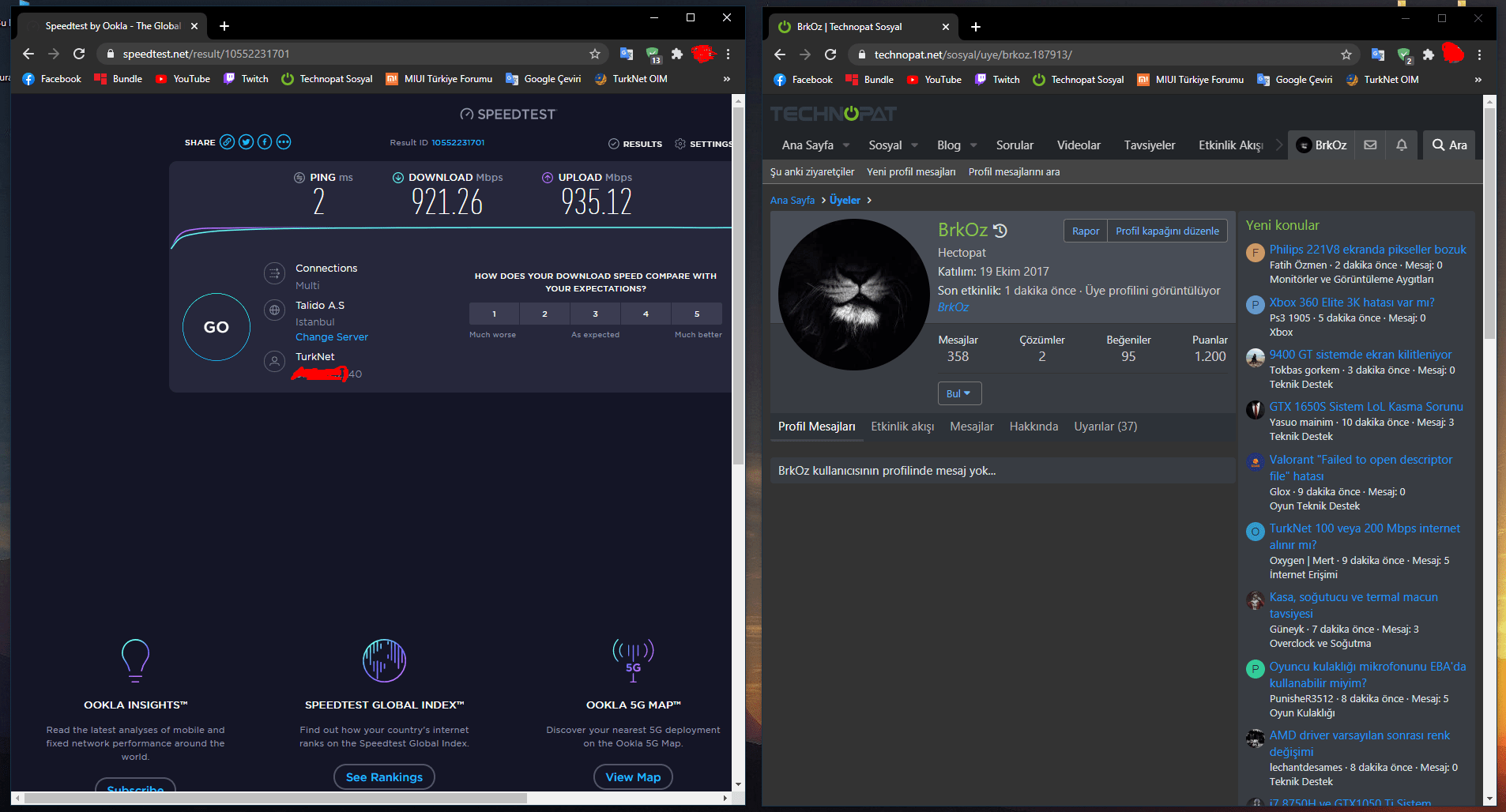This screenshot has width=1506, height=812.
Task: Open the BrkOz account menu
Action: pyautogui.click(x=1322, y=145)
